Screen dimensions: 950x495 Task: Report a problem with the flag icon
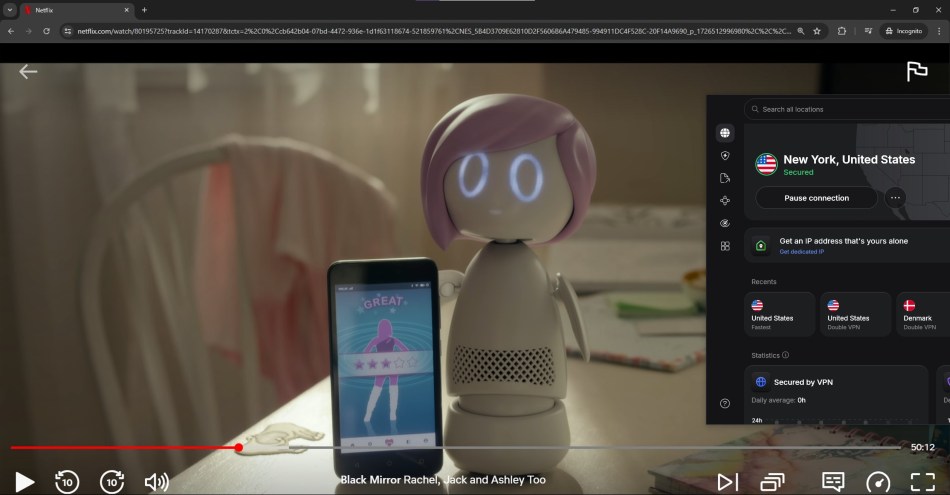pos(917,71)
